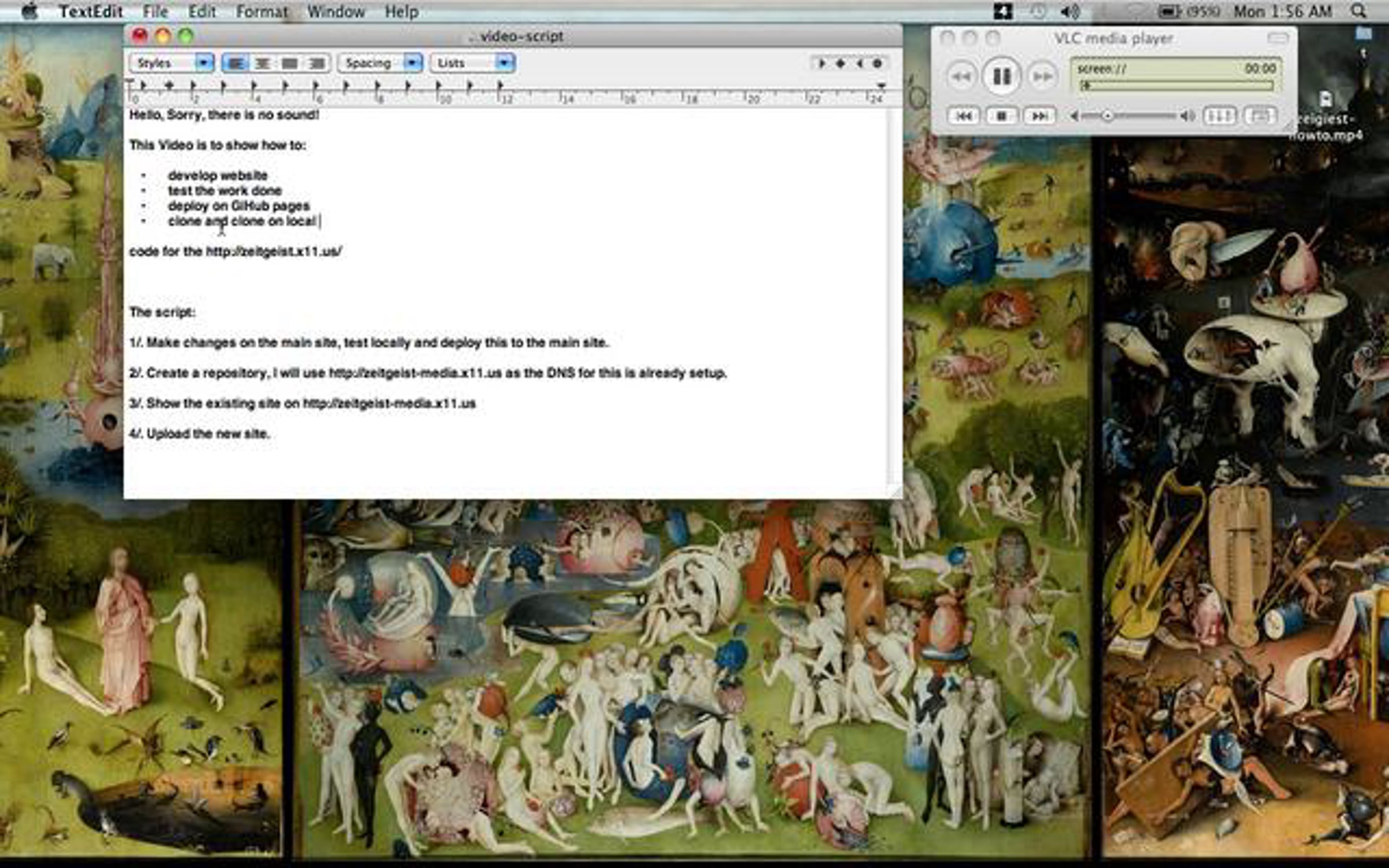This screenshot has height=868, width=1389.
Task: Open the Edit menu
Action: [202, 12]
